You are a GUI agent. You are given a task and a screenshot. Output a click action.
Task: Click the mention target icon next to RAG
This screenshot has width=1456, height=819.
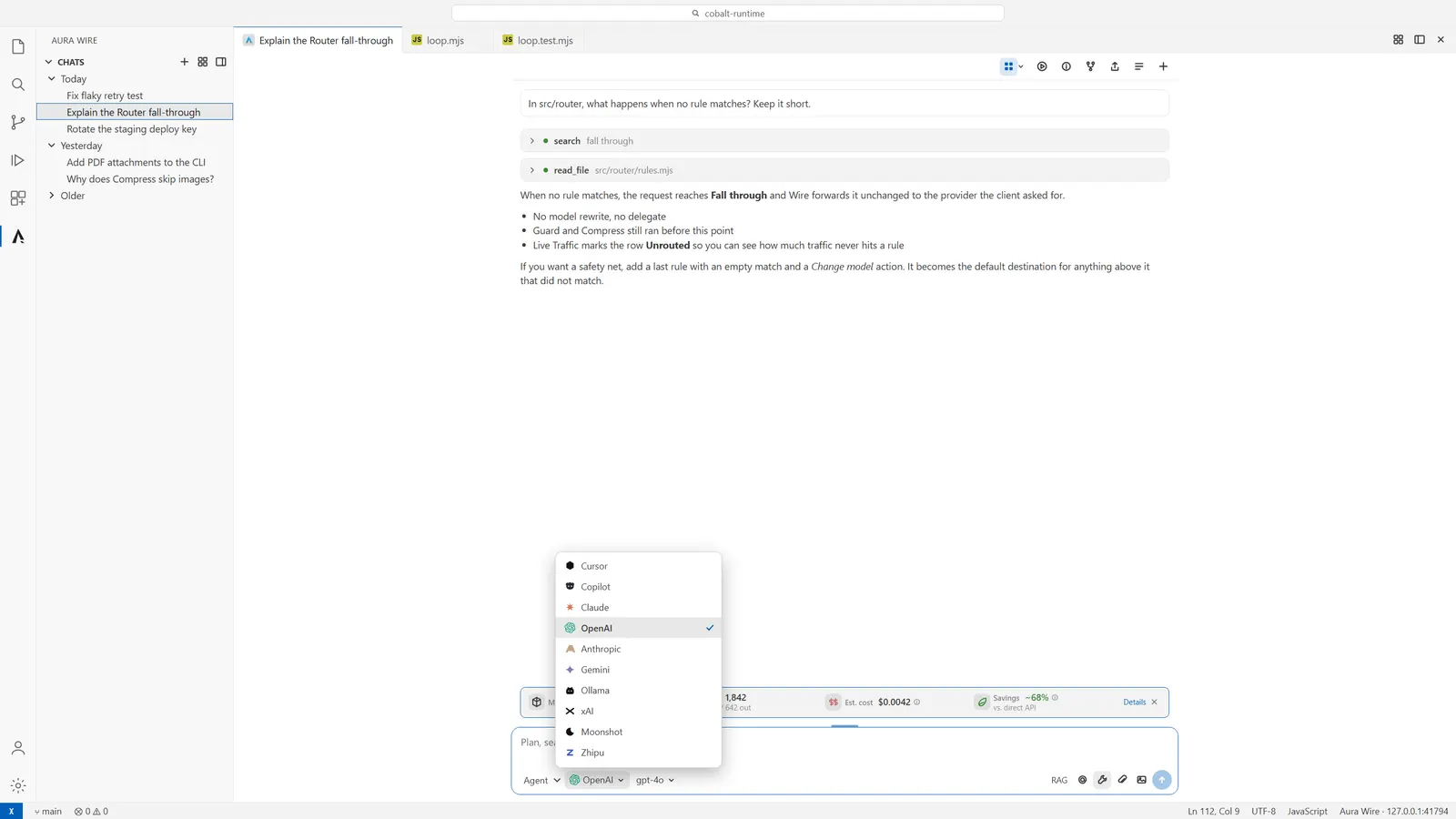tap(1082, 780)
